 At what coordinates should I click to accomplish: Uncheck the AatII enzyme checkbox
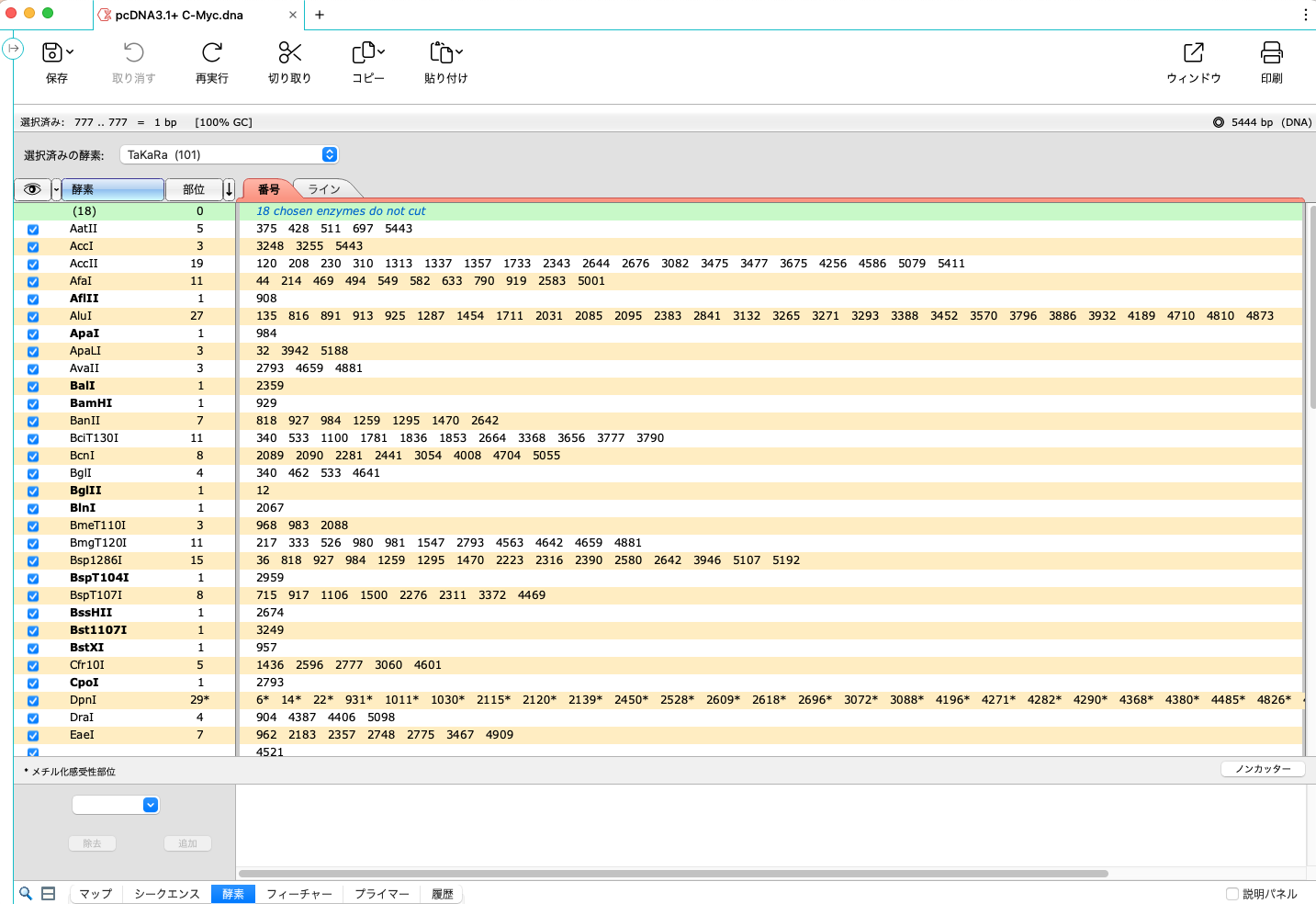33,230
